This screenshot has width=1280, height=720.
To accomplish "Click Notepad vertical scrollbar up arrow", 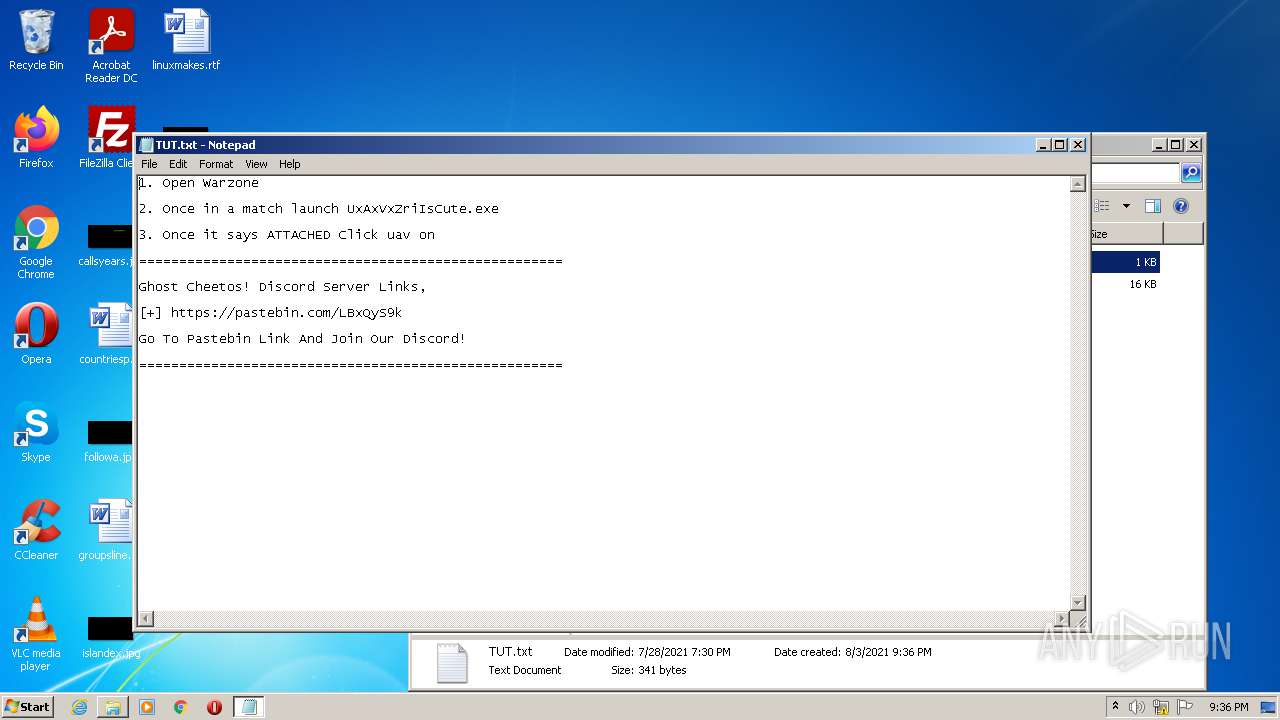I will click(x=1077, y=184).
